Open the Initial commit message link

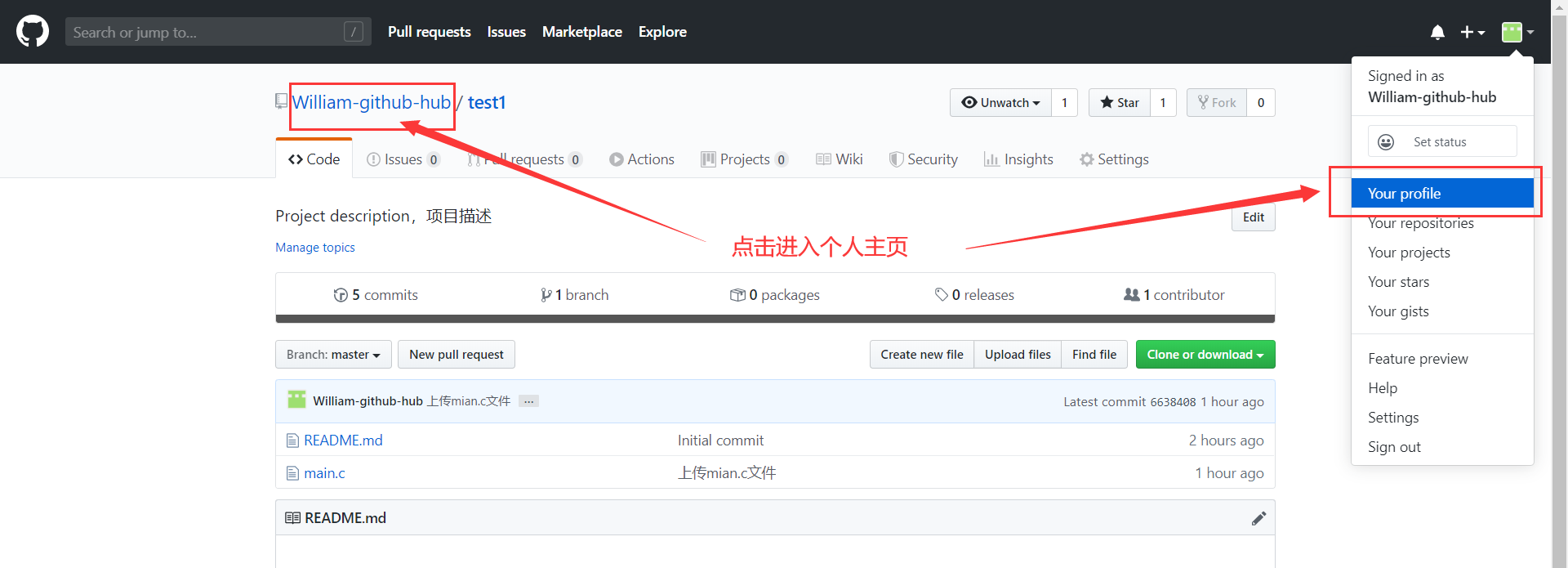pyautogui.click(x=720, y=441)
